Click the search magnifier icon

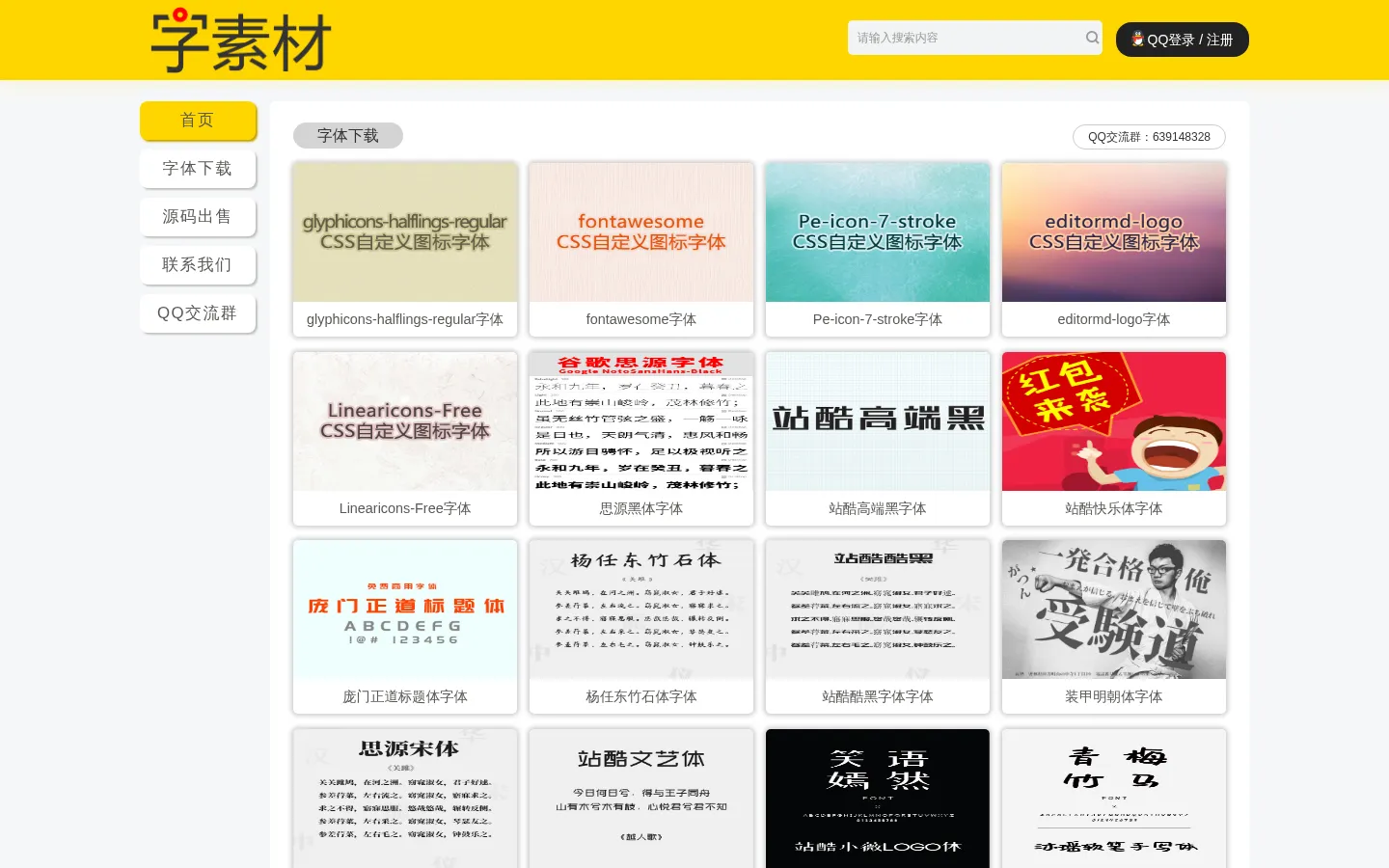click(1092, 38)
